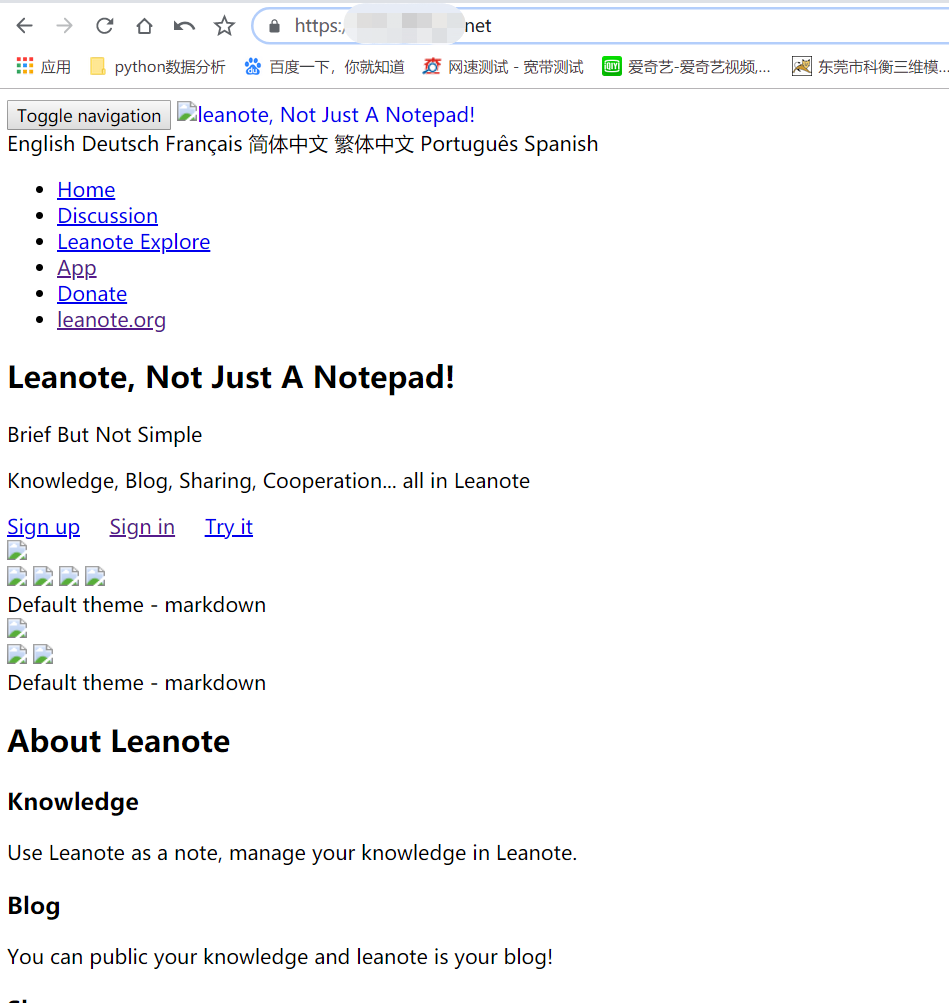Open the Donate link
This screenshot has width=949, height=1003.
tap(92, 294)
